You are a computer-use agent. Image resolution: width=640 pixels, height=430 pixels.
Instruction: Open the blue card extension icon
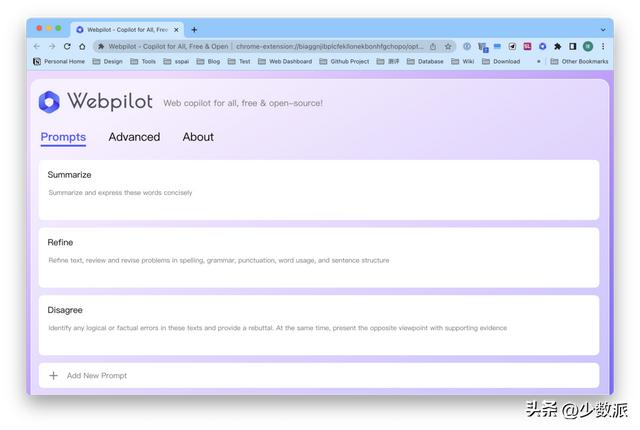coord(497,47)
